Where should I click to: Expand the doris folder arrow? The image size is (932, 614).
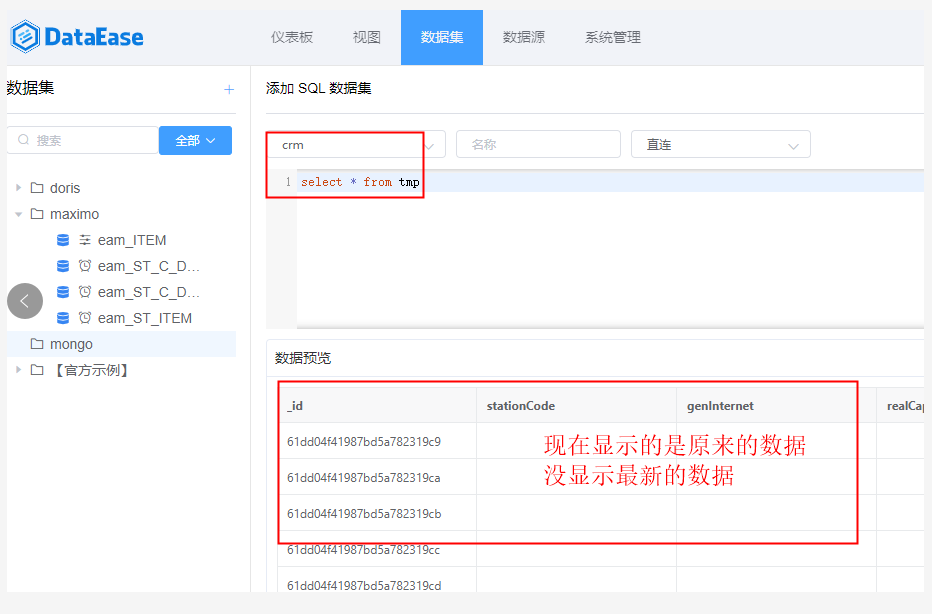tap(18, 188)
